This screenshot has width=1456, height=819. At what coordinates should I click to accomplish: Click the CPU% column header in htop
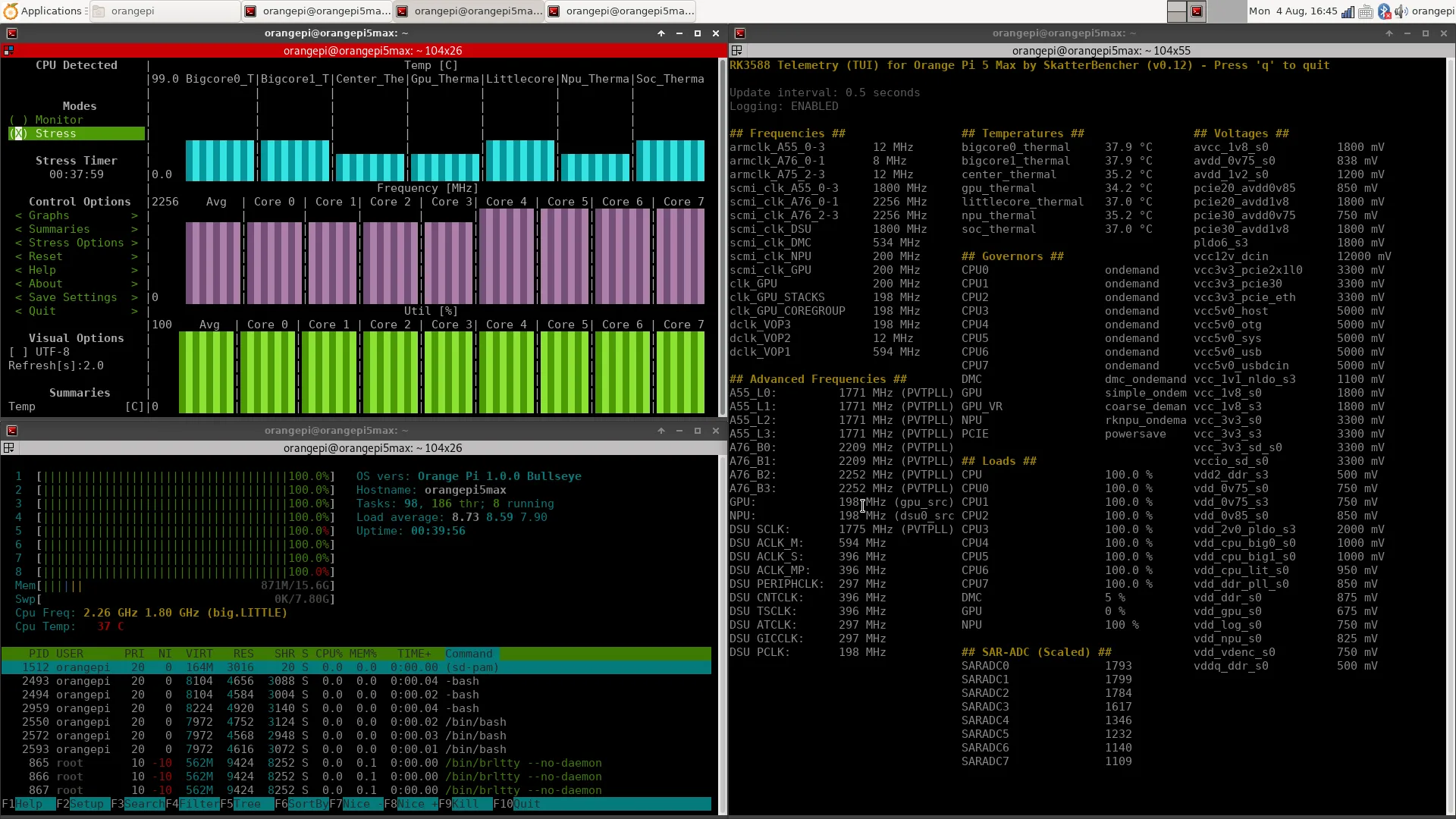click(329, 654)
